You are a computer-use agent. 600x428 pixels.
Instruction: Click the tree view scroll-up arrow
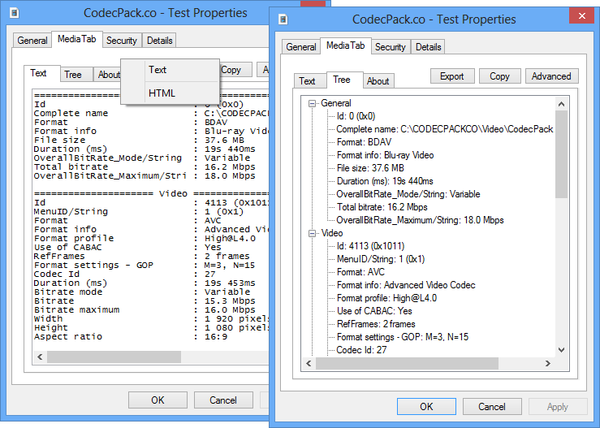[x=561, y=104]
